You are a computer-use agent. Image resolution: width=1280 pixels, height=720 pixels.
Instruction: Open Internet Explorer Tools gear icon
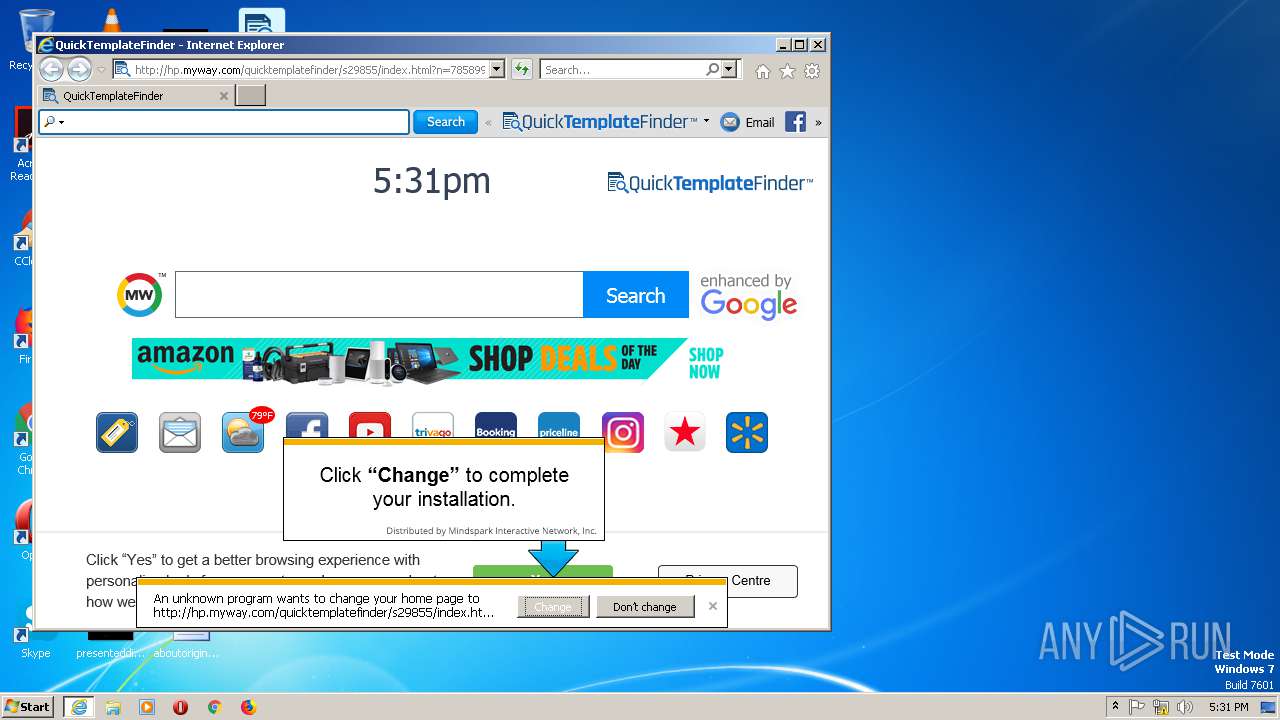(812, 71)
